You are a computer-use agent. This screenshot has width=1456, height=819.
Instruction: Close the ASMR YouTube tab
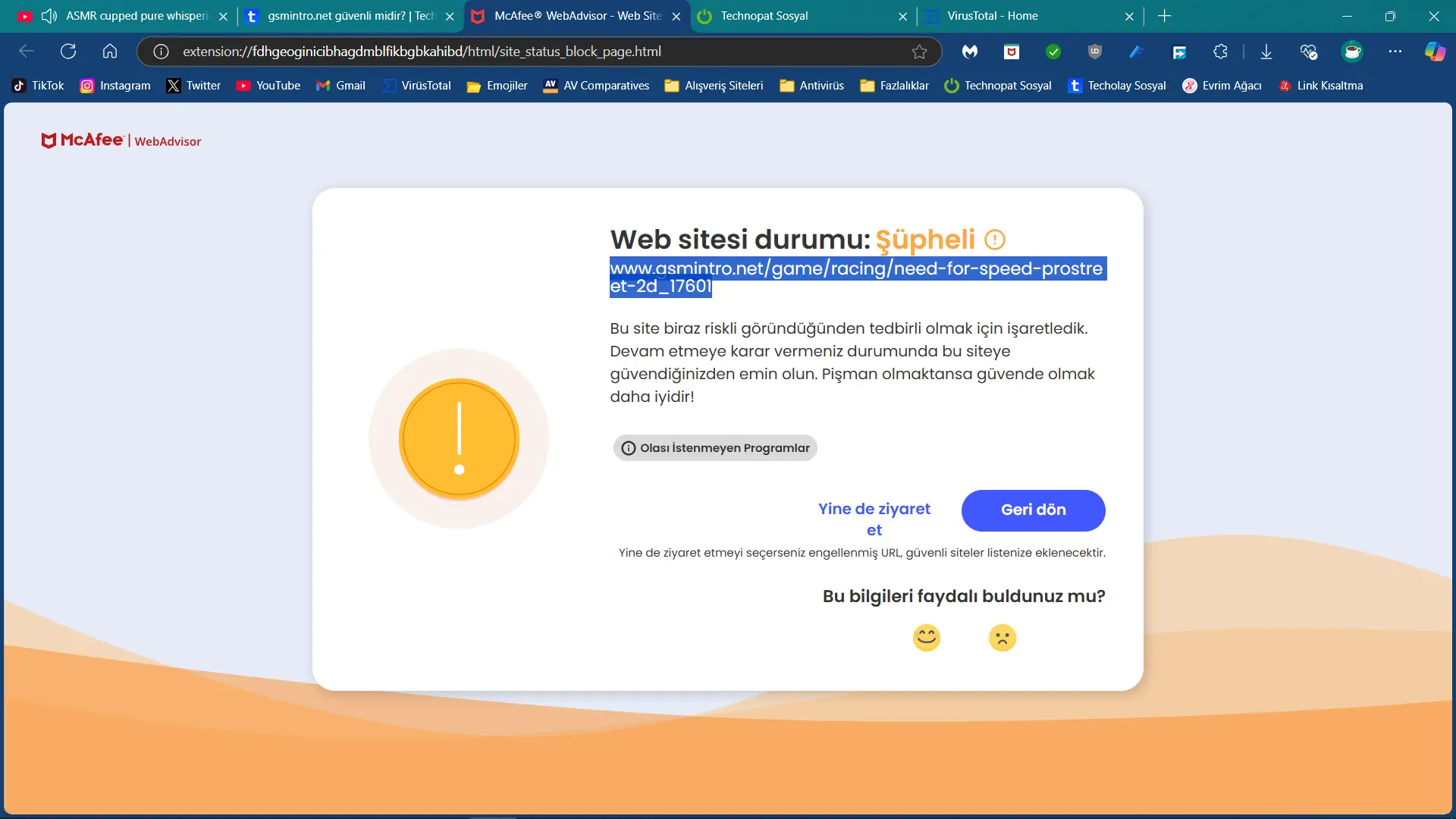tap(223, 16)
